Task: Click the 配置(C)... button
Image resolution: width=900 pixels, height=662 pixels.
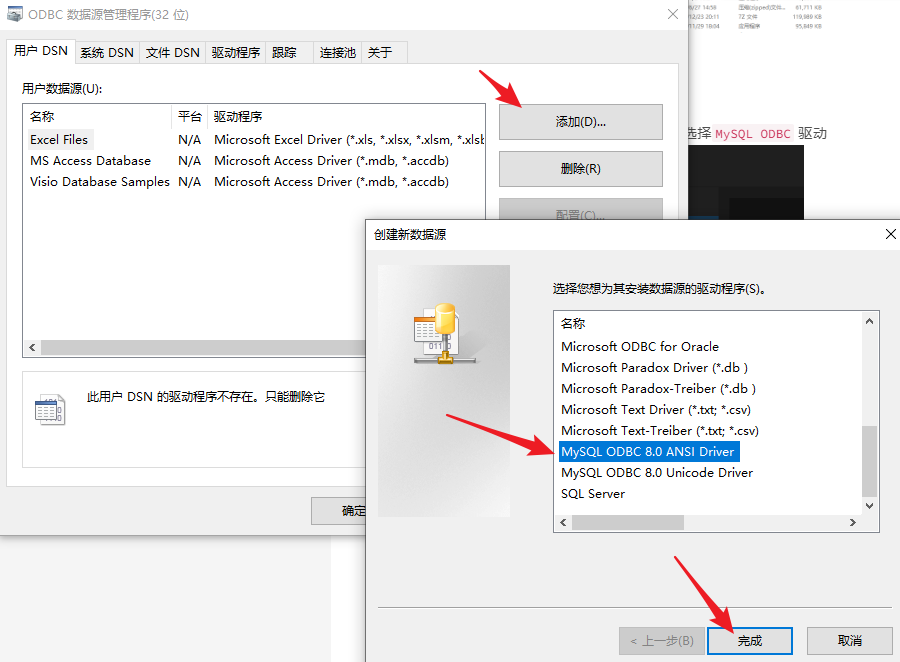Action: (x=580, y=210)
